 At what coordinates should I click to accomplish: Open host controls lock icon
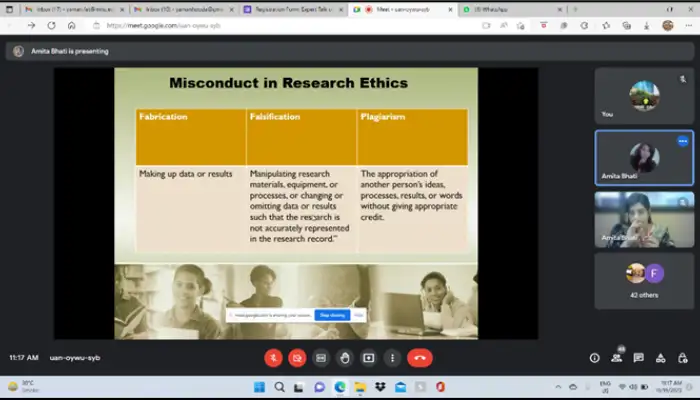pyautogui.click(x=680, y=357)
